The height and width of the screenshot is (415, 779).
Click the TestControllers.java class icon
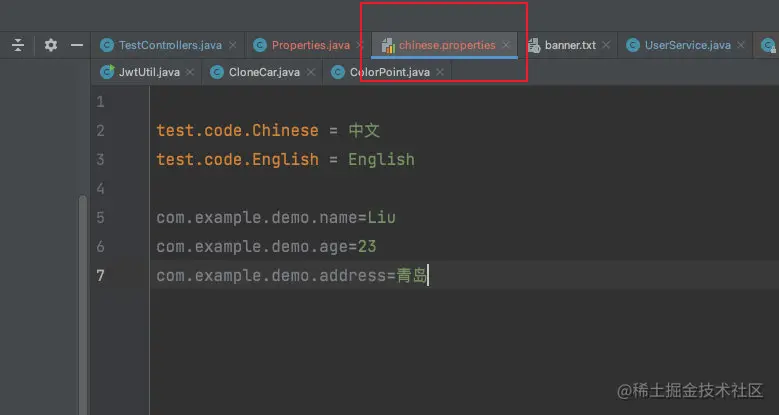(x=107, y=45)
